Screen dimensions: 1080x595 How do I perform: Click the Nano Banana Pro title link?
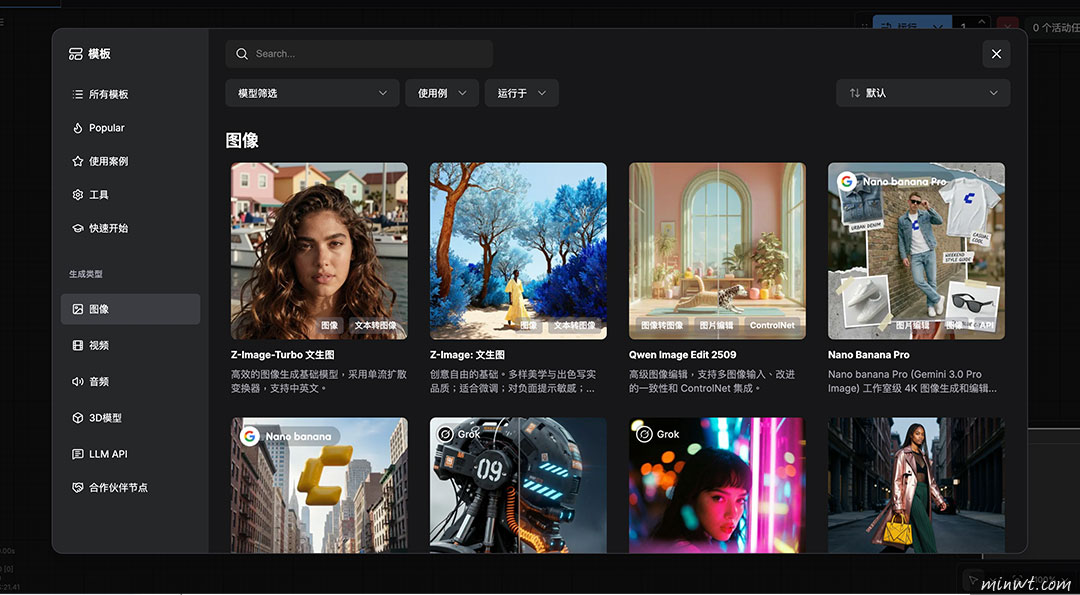click(868, 355)
